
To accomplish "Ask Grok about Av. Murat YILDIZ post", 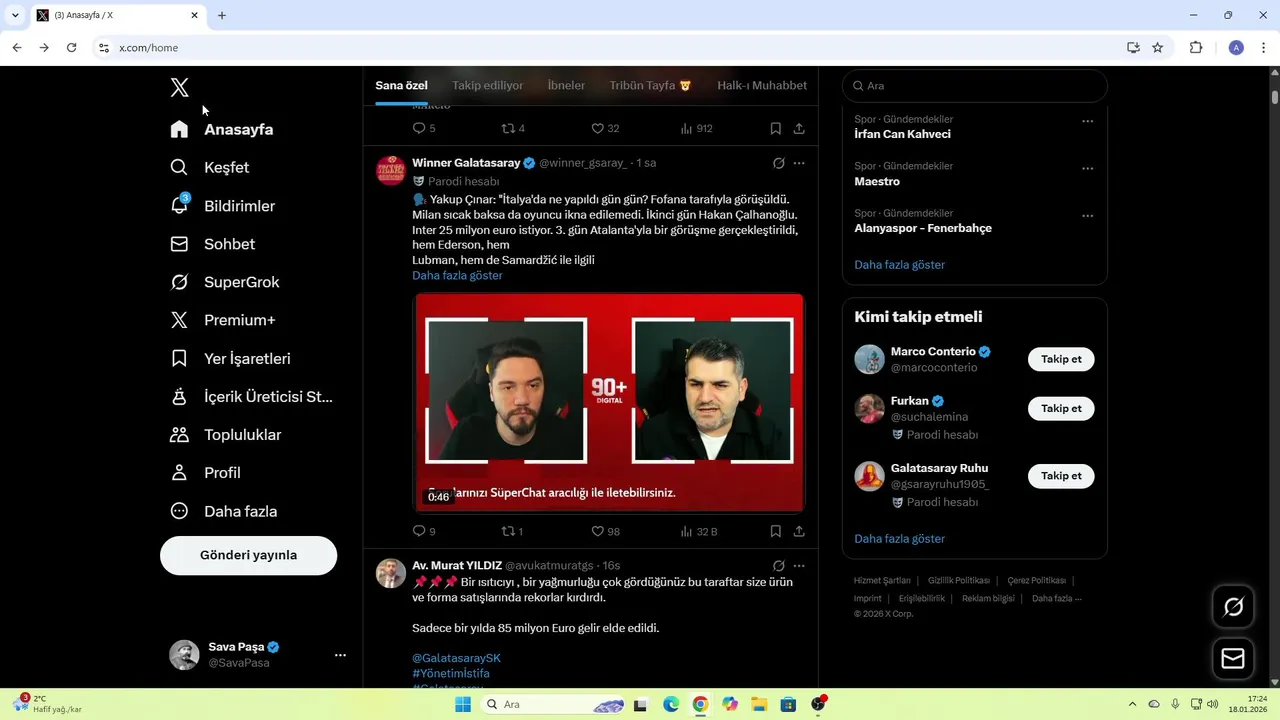I will [779, 566].
